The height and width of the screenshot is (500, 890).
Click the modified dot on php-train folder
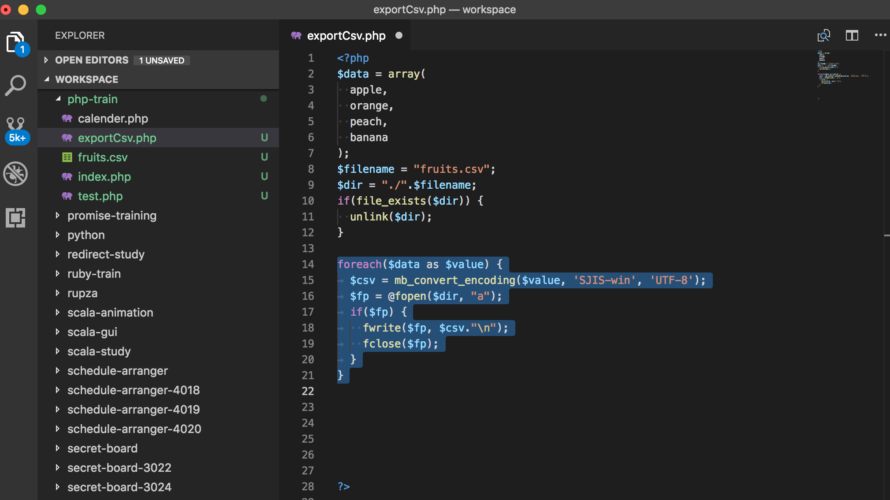click(x=263, y=99)
